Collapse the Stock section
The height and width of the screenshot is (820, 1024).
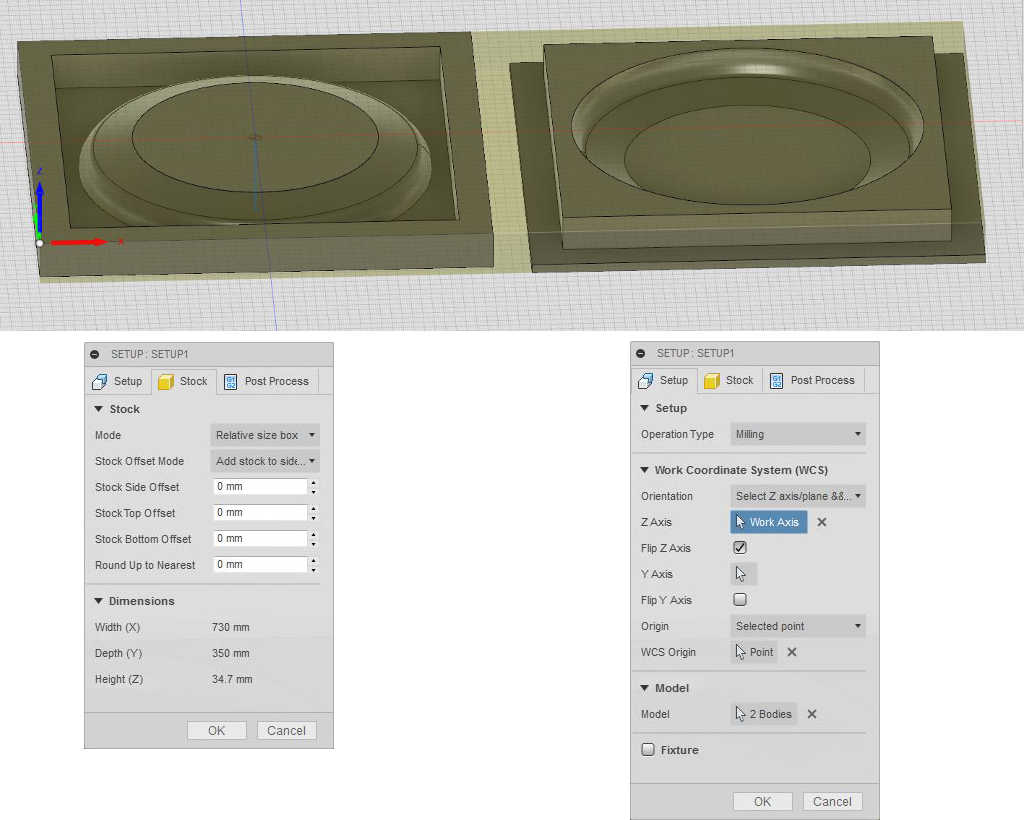pos(99,409)
